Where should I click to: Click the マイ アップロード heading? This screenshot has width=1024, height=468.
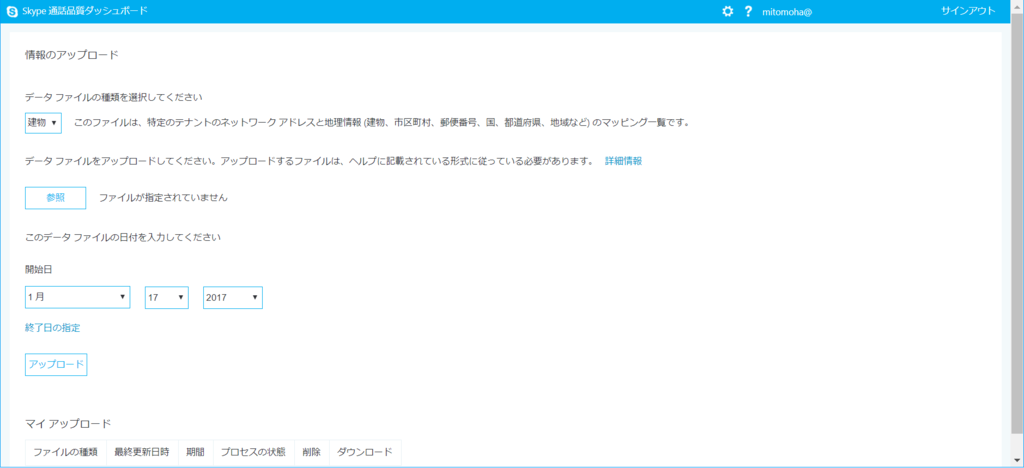[x=68, y=424]
